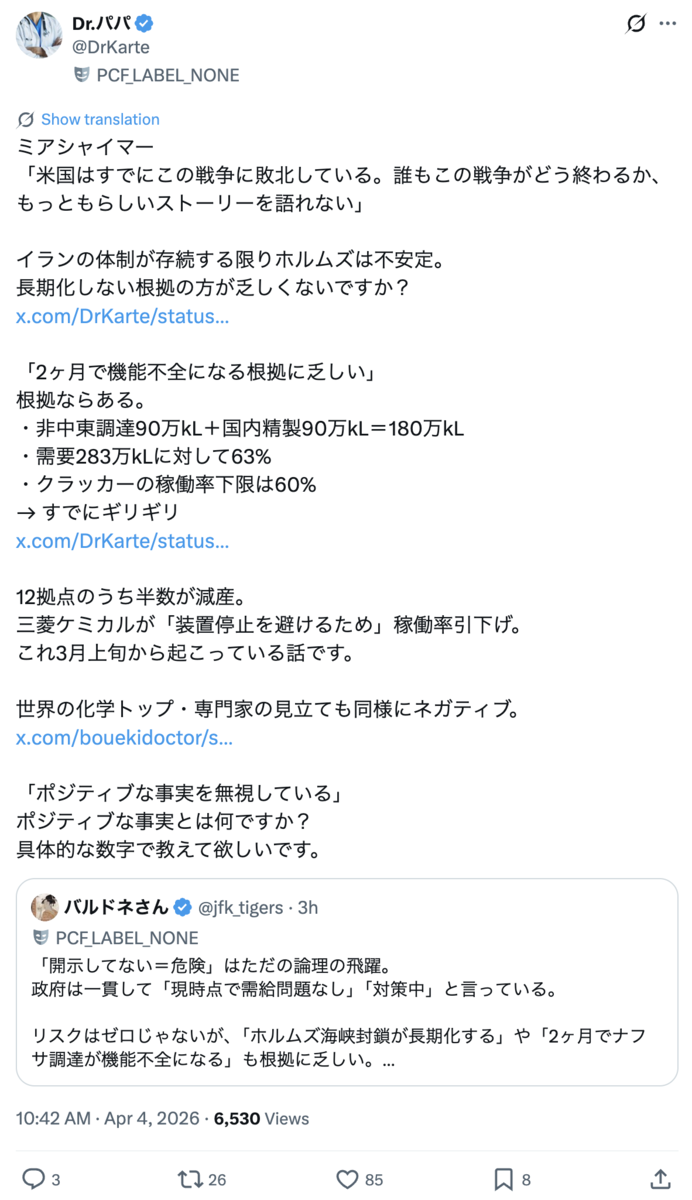
Task: Click the Grok icon beside more options
Action: [634, 24]
